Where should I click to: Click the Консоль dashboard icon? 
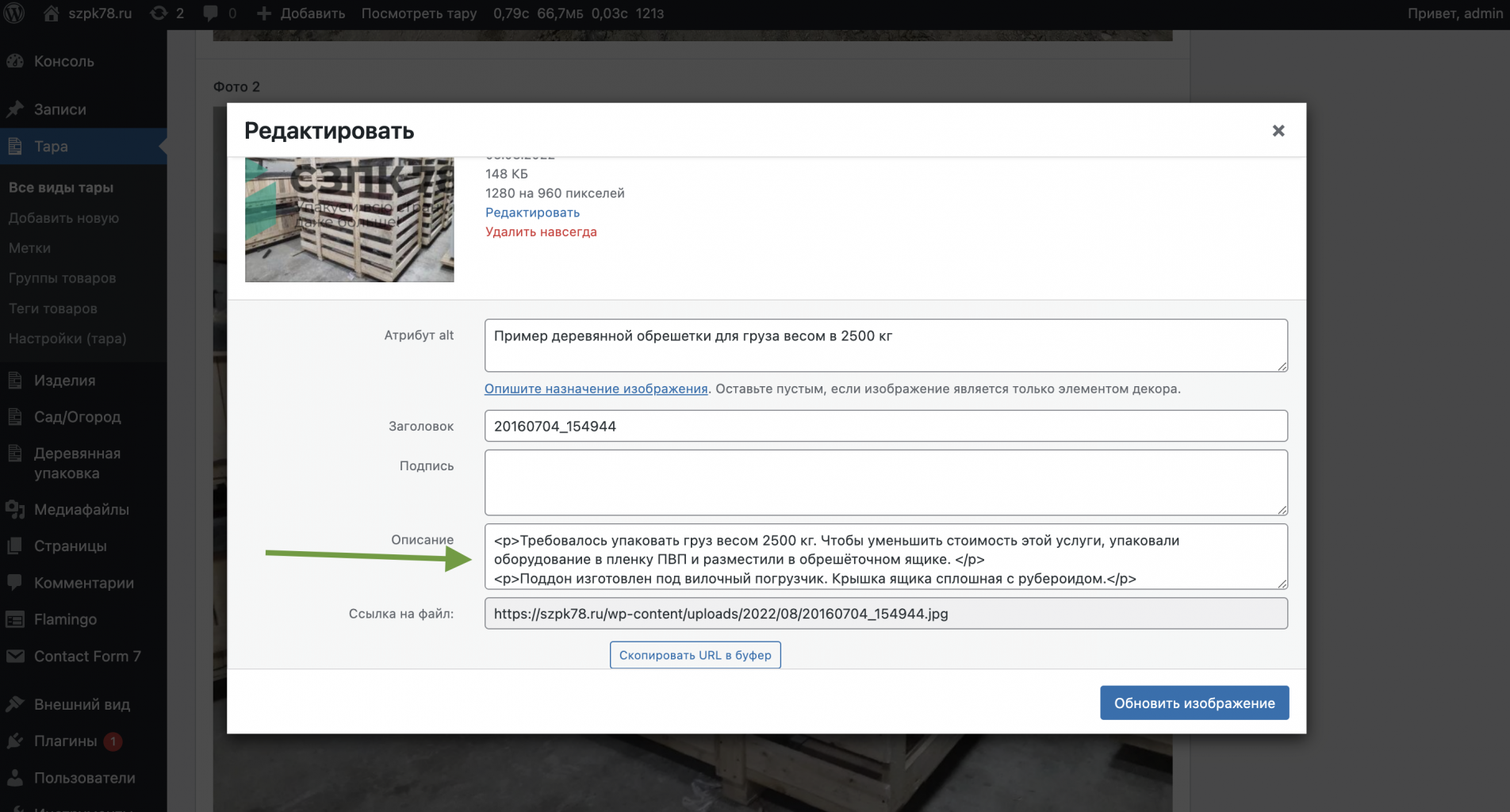point(14,61)
